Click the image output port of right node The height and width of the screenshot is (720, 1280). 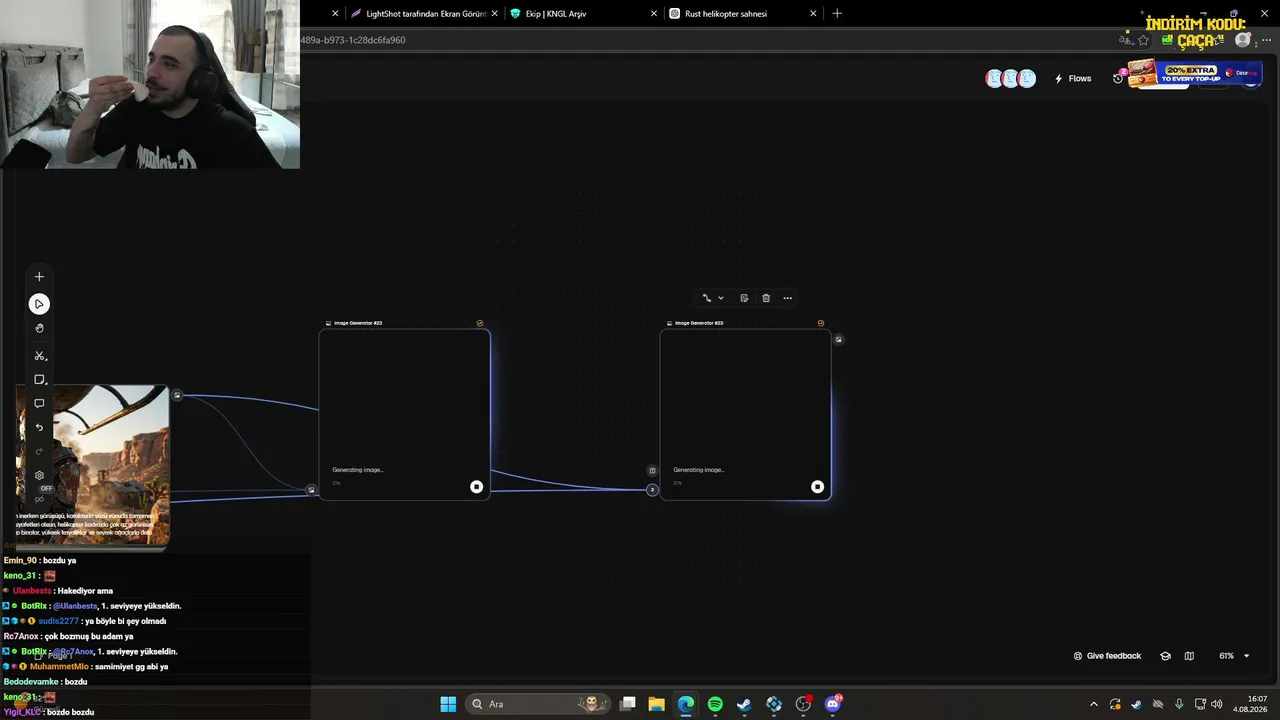point(838,339)
